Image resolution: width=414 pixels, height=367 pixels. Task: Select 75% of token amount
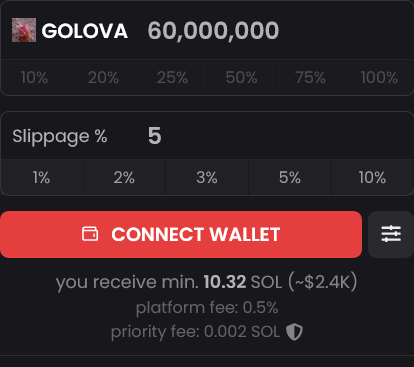(311, 78)
